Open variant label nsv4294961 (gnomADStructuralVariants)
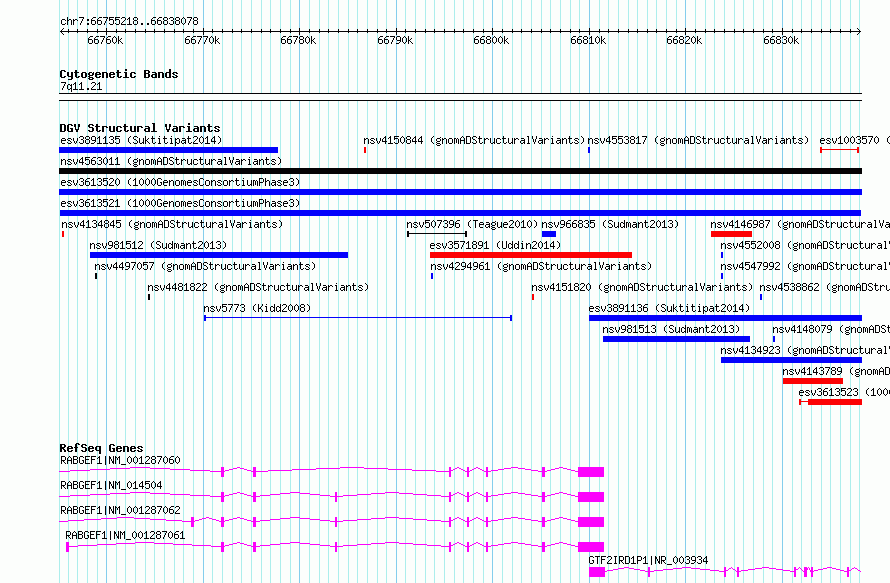 coord(541,266)
